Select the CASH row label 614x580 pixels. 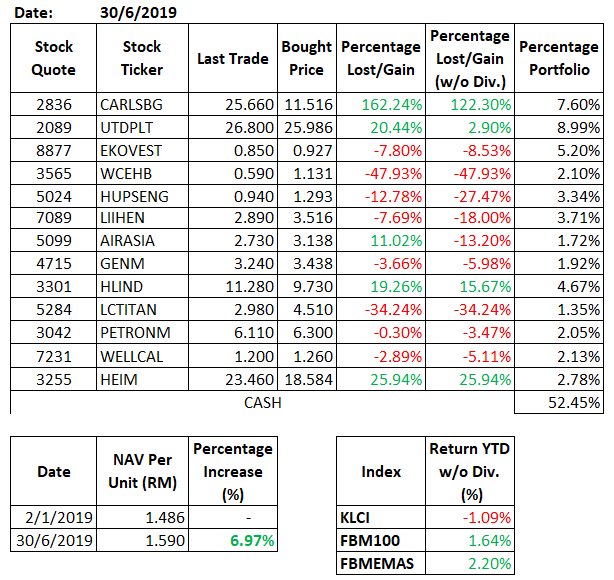point(262,403)
